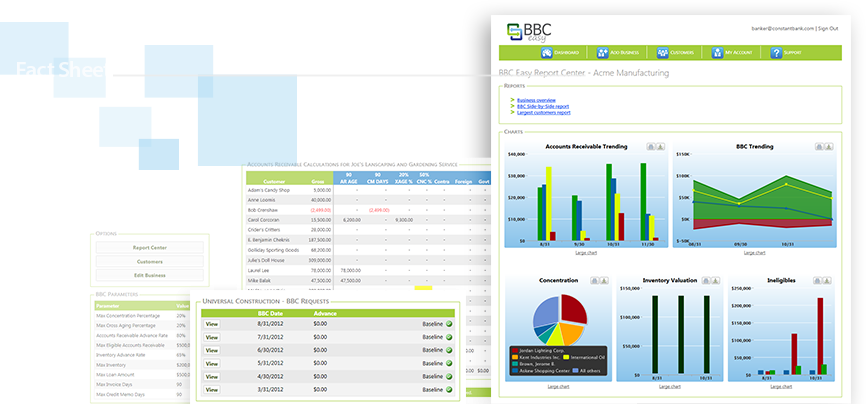Print the Concentration pie chart
This screenshot has height=404, width=866.
click(x=593, y=282)
